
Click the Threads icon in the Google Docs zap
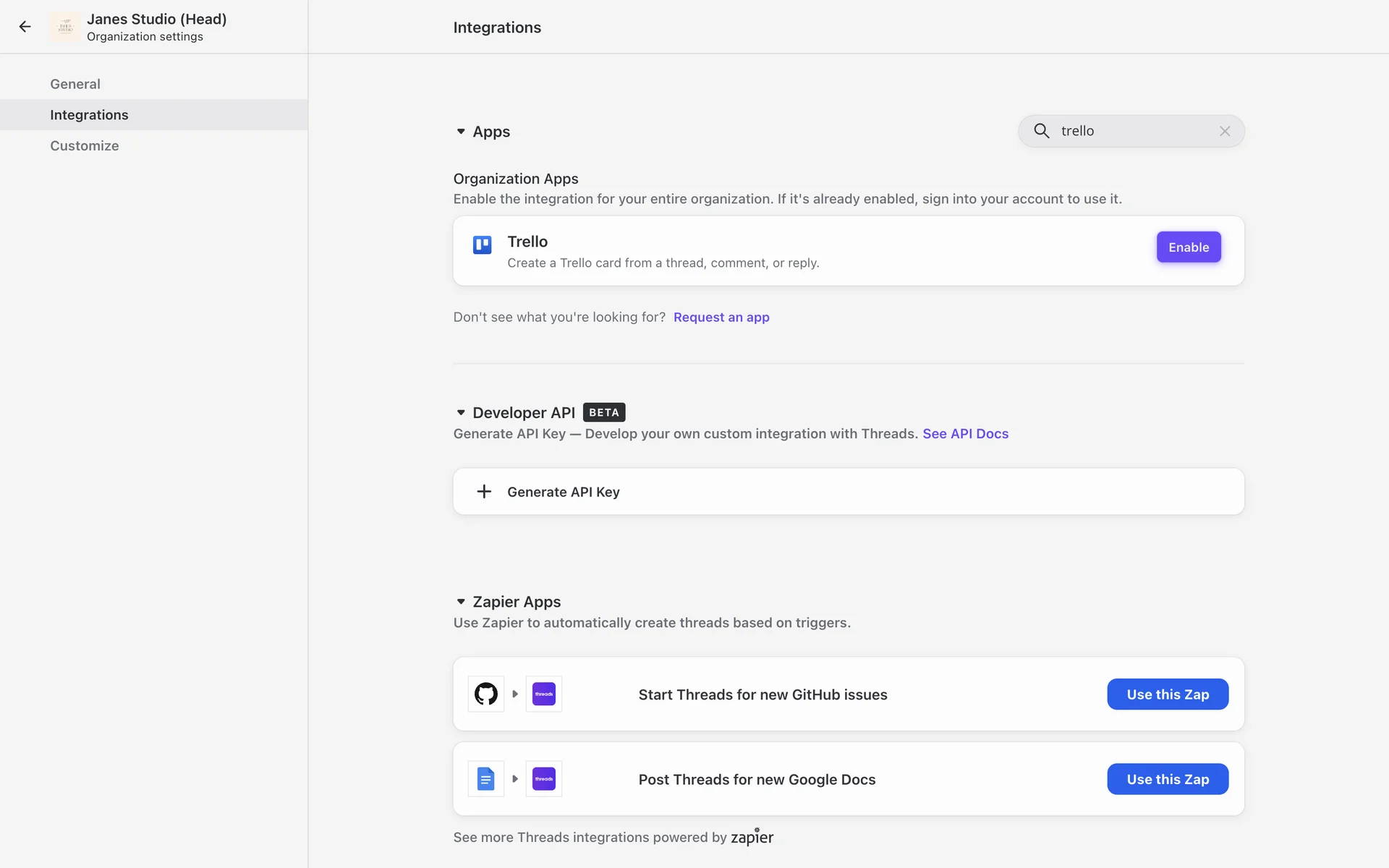[x=543, y=779]
